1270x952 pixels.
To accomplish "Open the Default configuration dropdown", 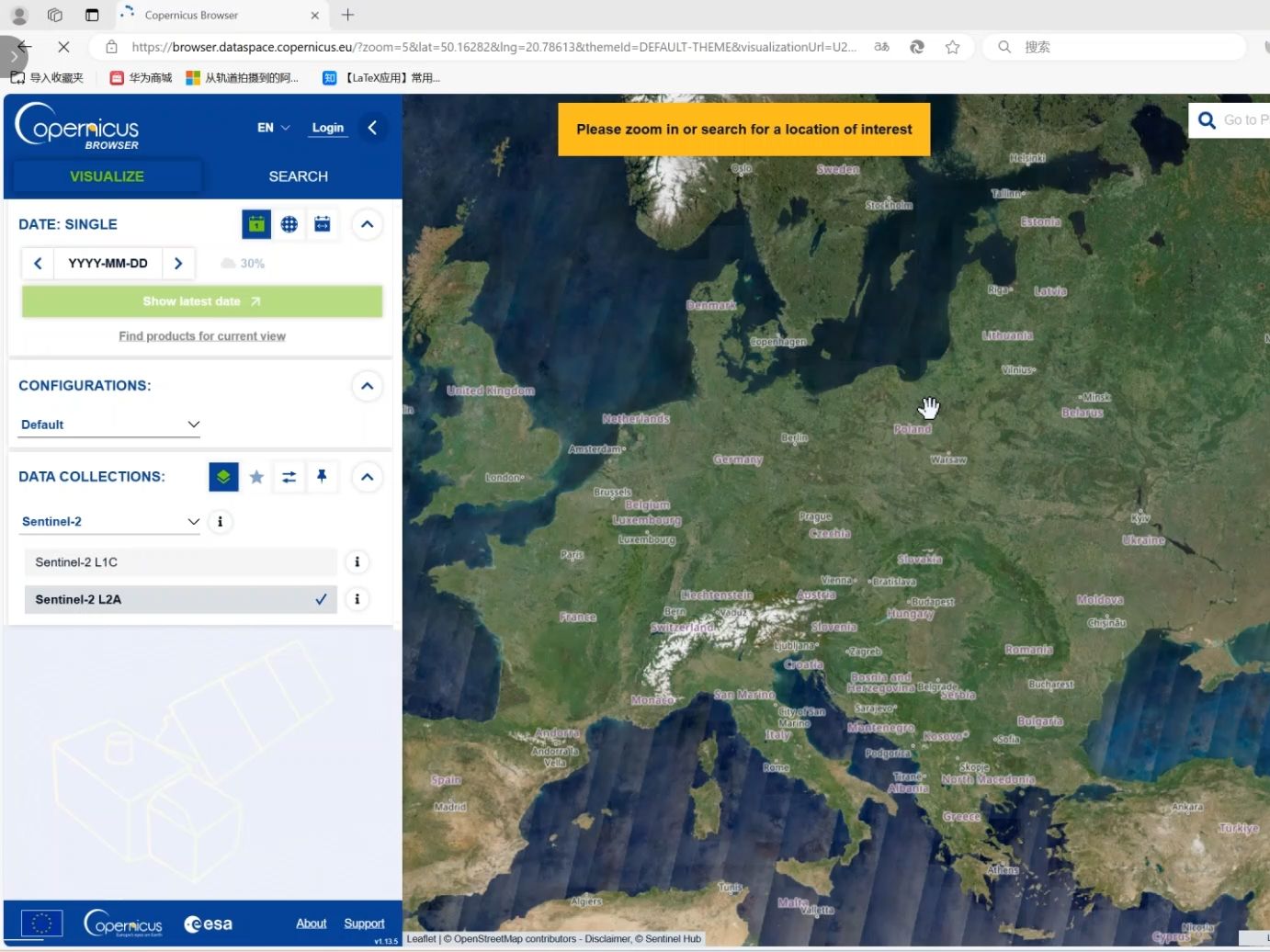I will (110, 425).
